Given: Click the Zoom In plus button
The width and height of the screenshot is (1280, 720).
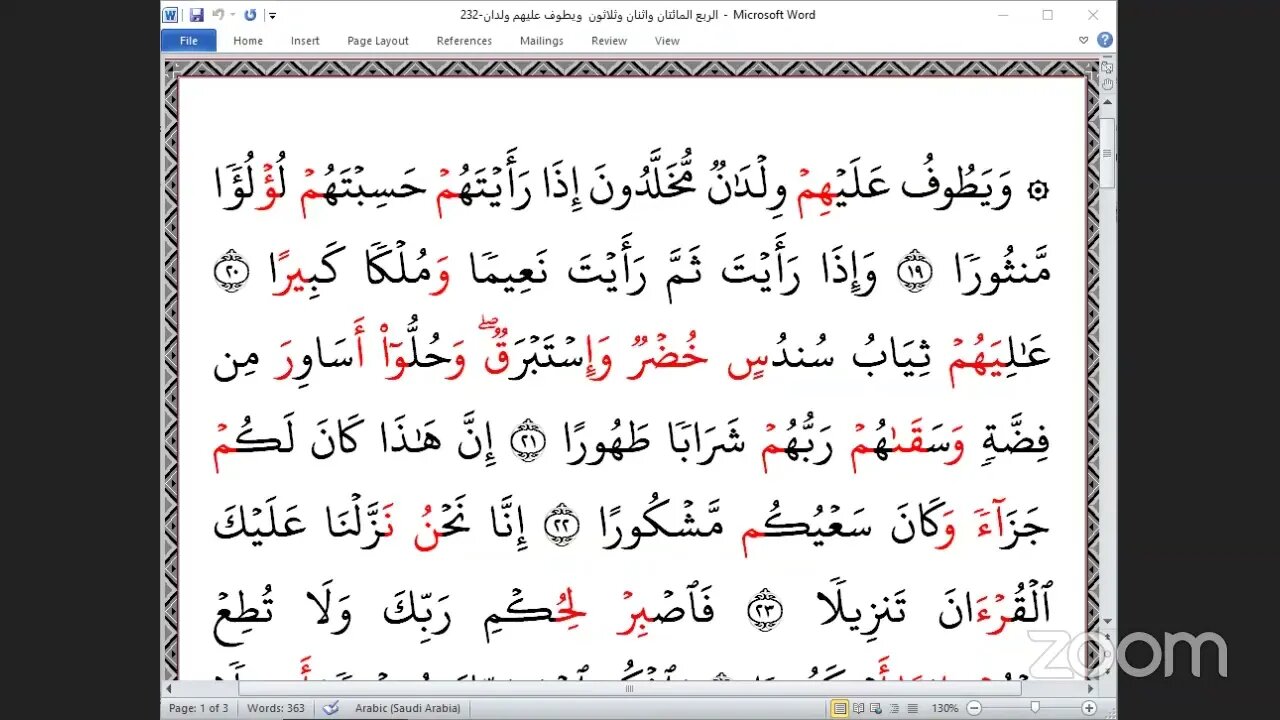Looking at the screenshot, I should coord(1089,708).
